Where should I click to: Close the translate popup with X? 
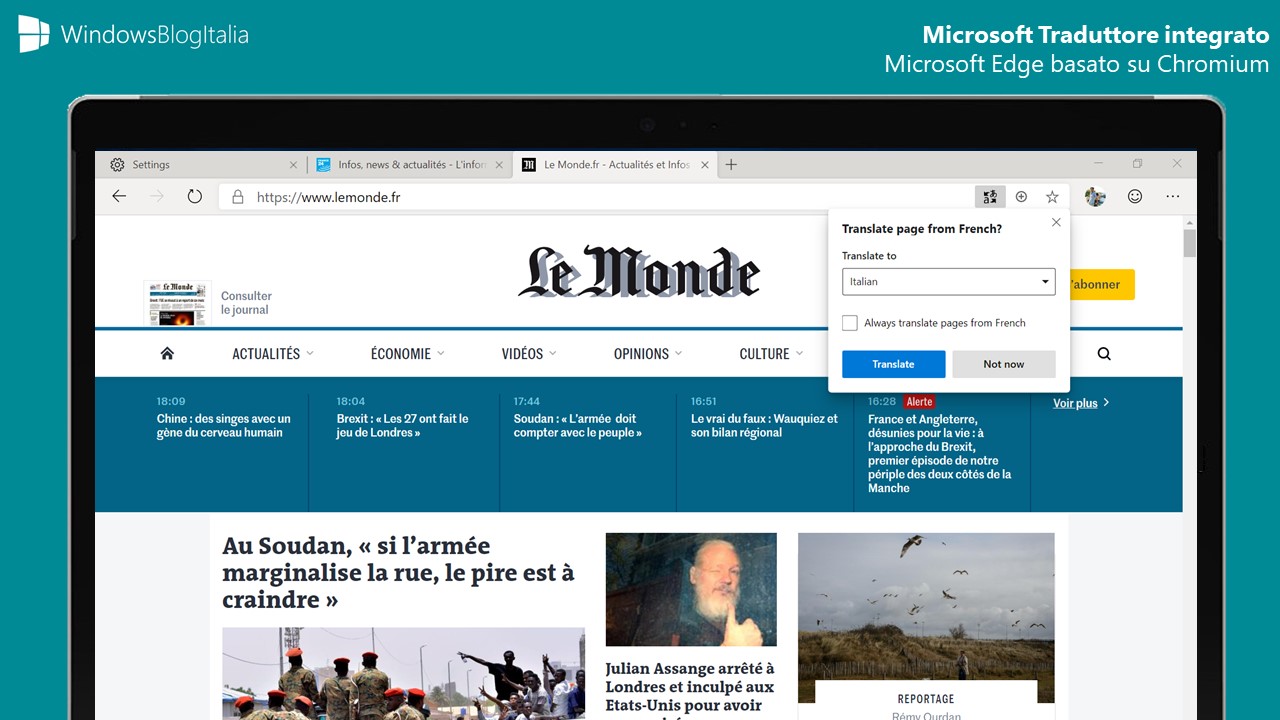tap(1056, 223)
